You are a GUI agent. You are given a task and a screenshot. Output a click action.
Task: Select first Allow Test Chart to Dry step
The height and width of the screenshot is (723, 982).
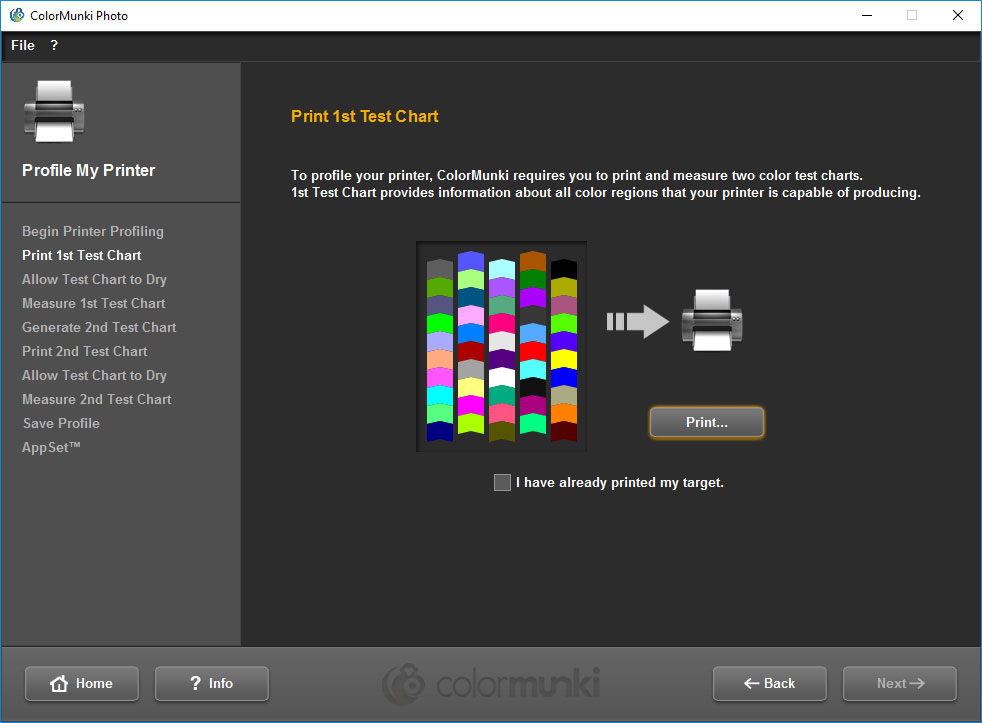(x=94, y=279)
